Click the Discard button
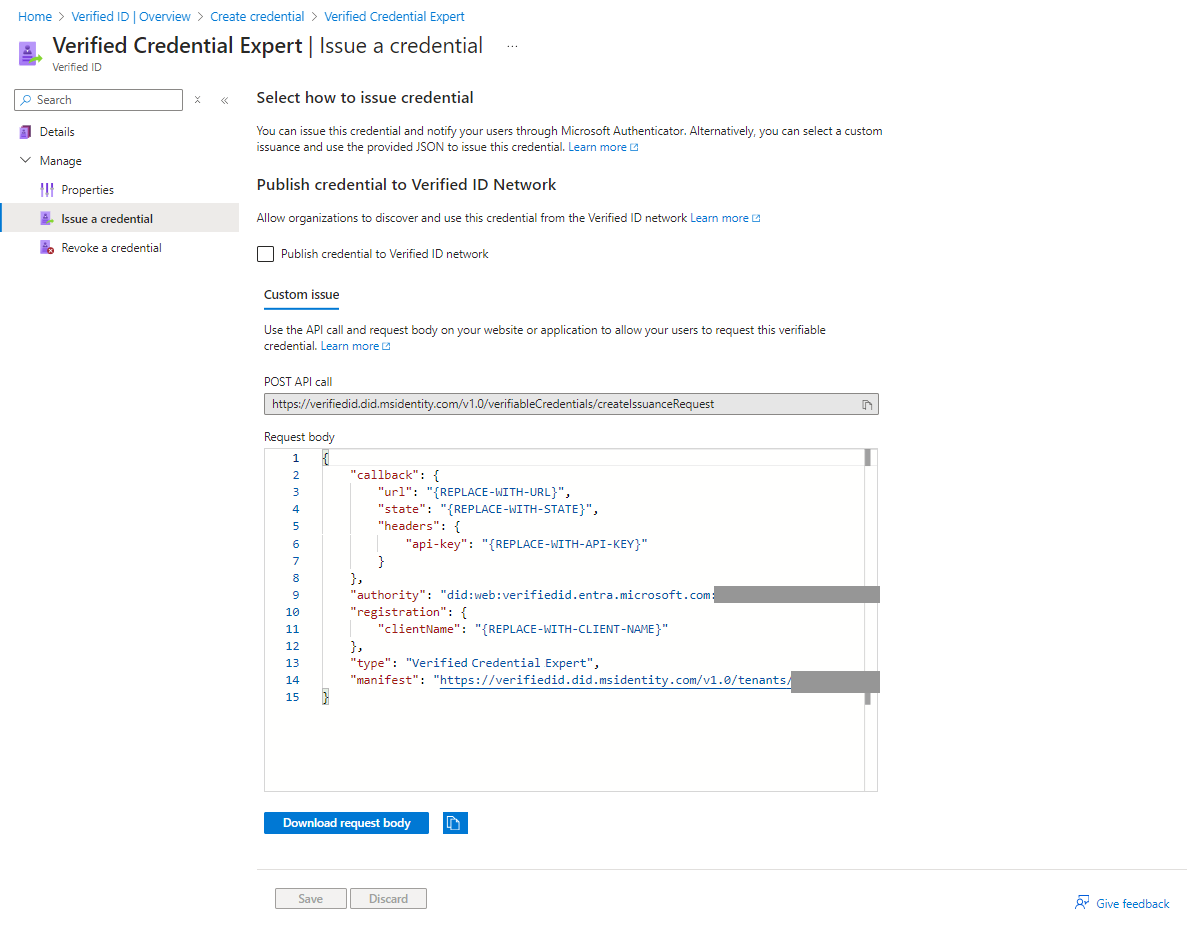Screen dimensions: 1200x926 388,899
